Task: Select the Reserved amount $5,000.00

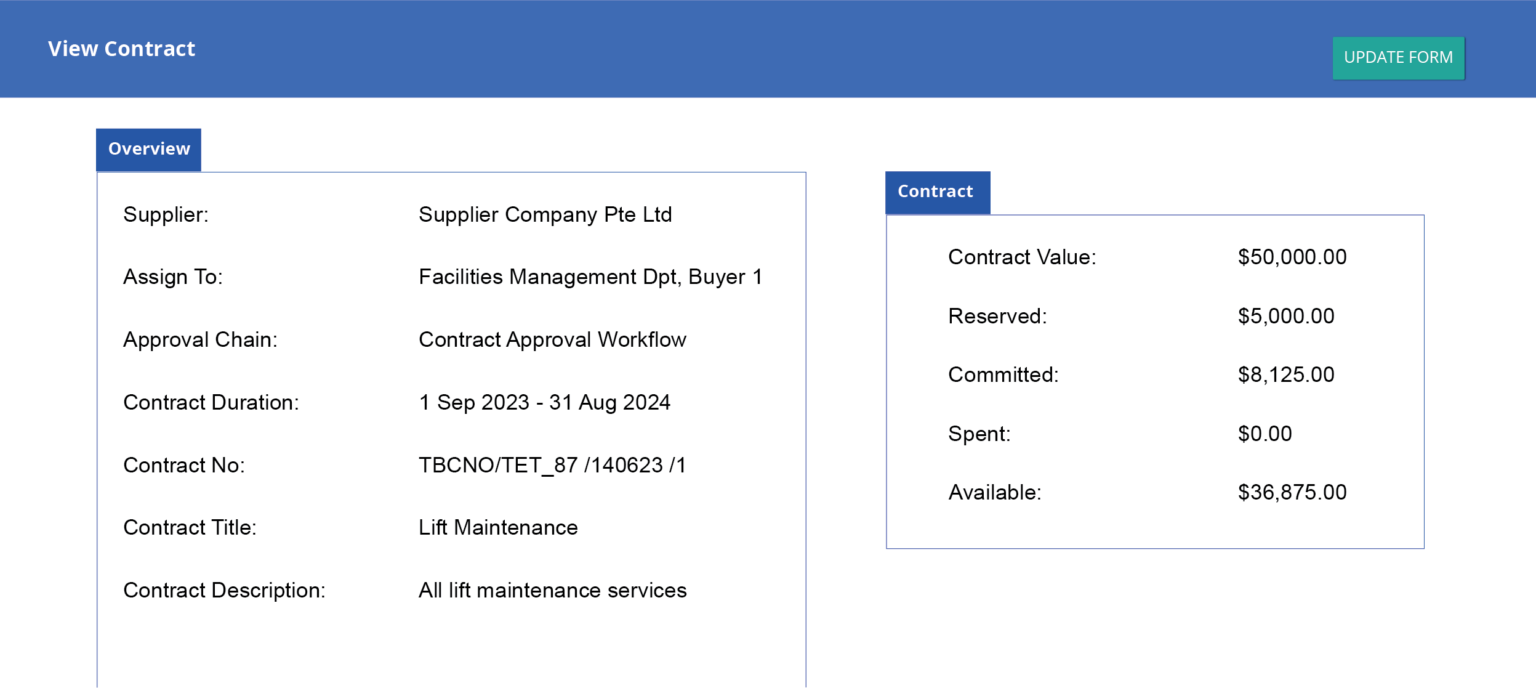Action: [x=1286, y=316]
